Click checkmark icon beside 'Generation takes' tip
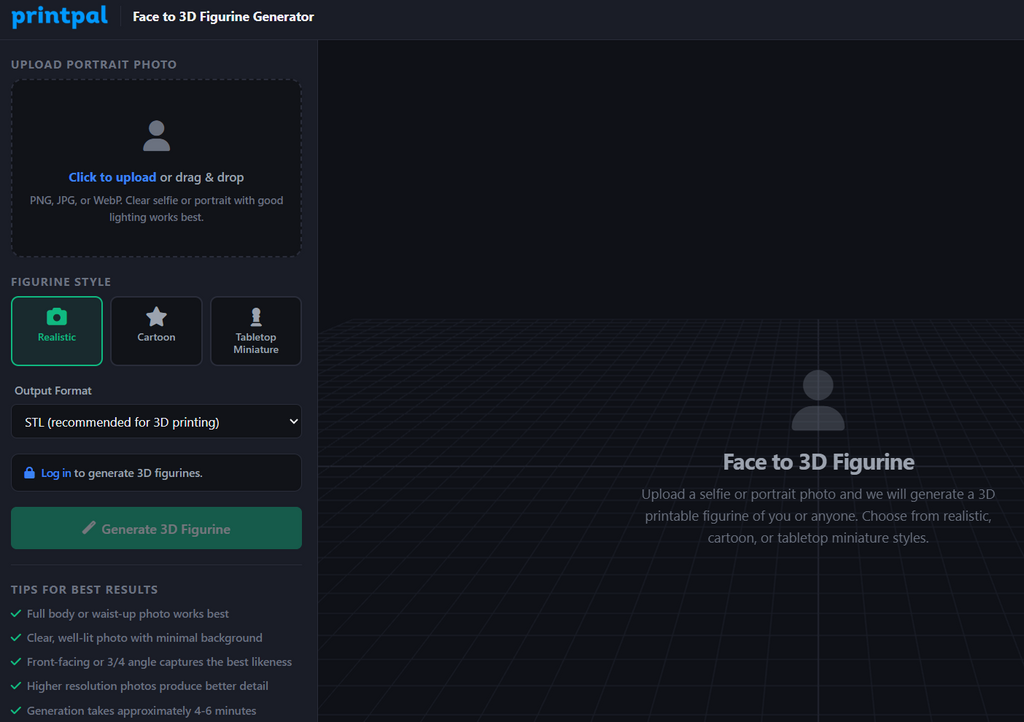This screenshot has width=1024, height=722. tap(16, 710)
